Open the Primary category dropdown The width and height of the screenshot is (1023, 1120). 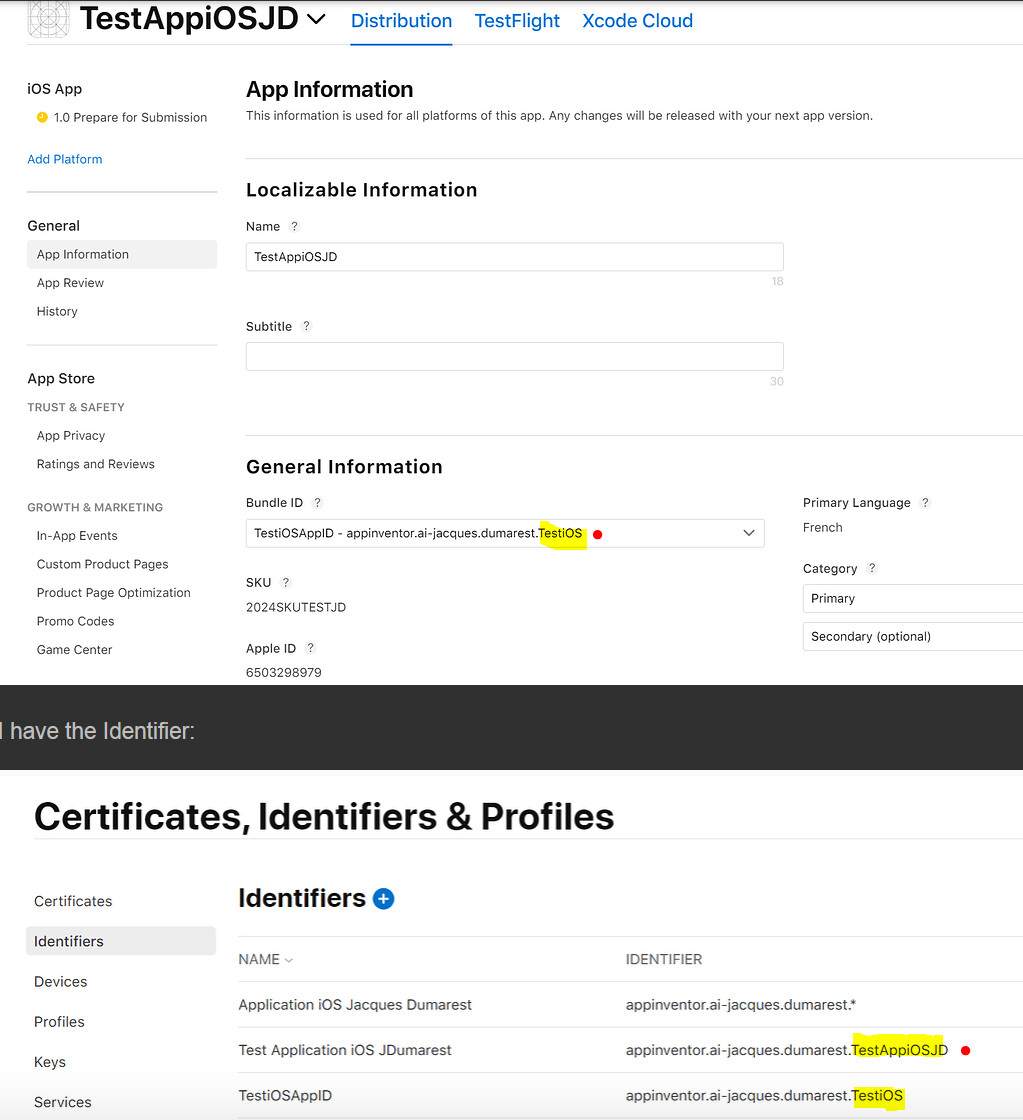click(x=913, y=599)
